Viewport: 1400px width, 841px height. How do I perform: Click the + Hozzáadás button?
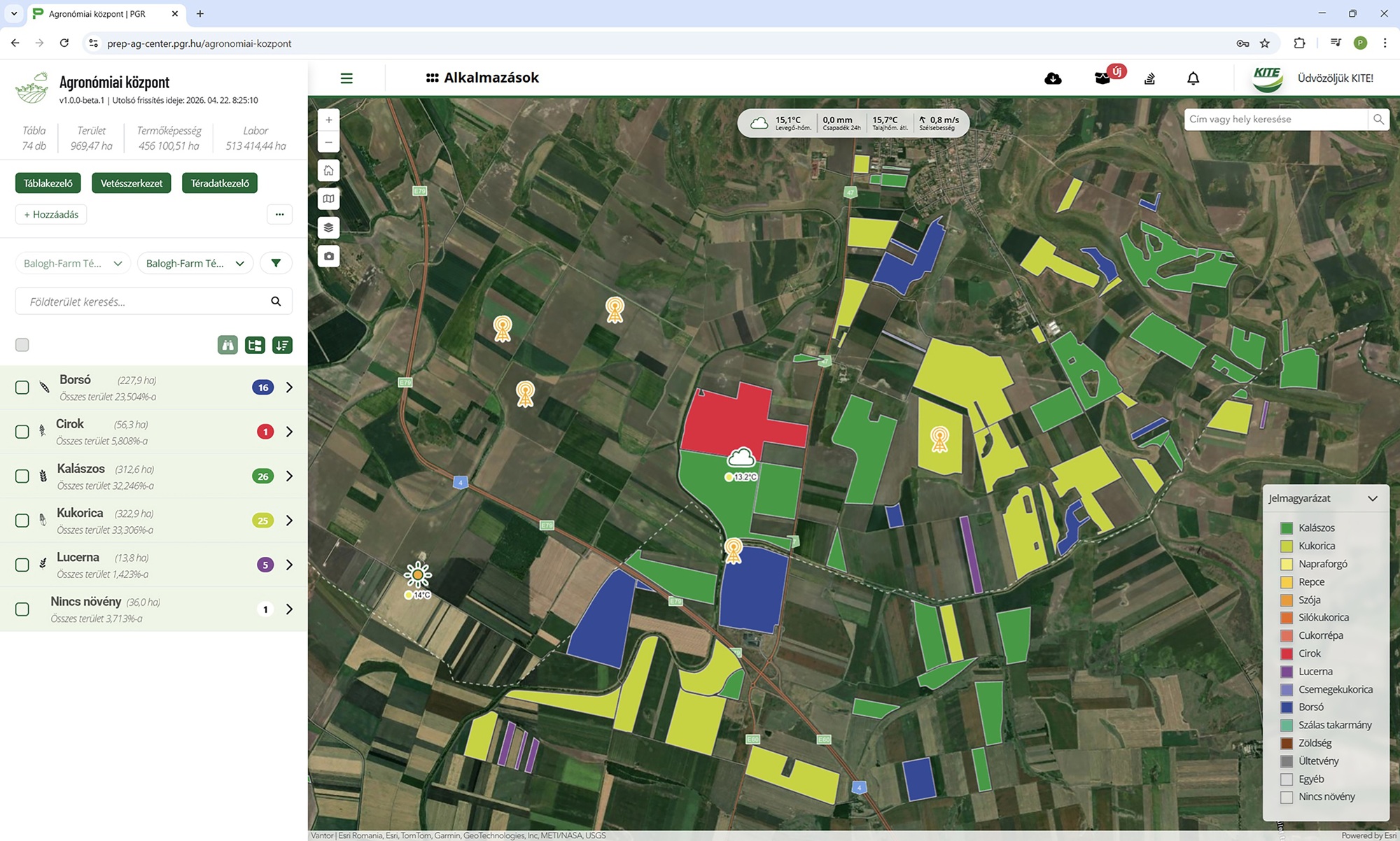point(51,214)
